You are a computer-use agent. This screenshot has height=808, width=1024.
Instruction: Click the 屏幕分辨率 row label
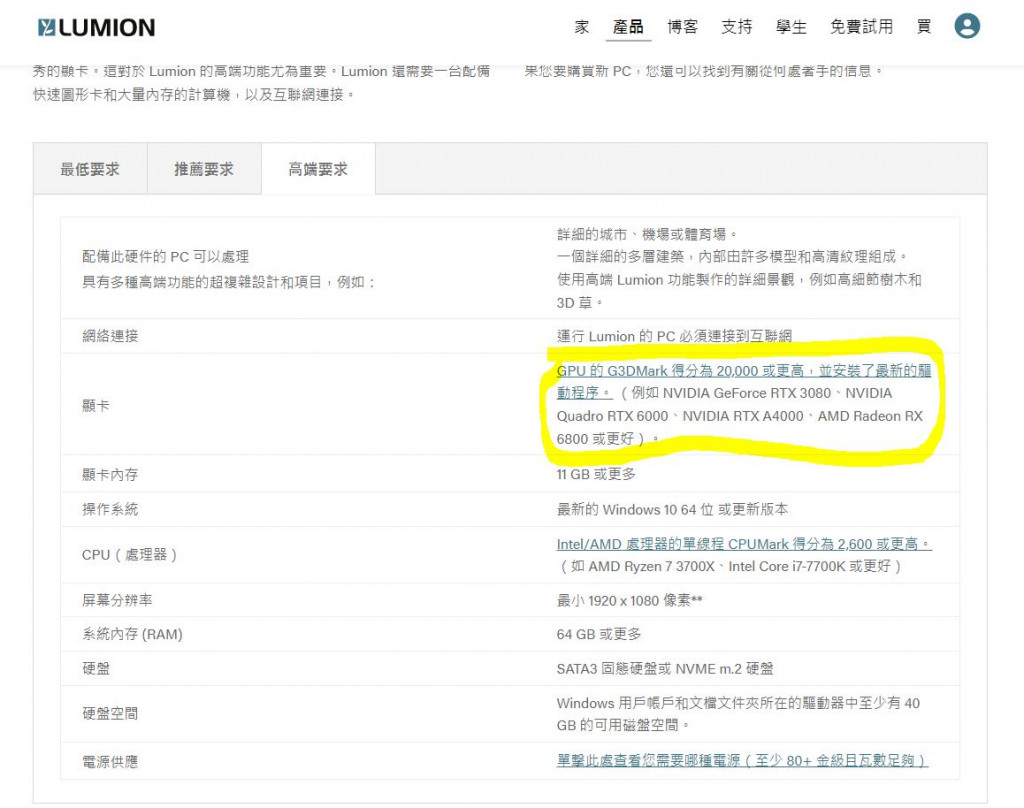pyautogui.click(x=117, y=600)
